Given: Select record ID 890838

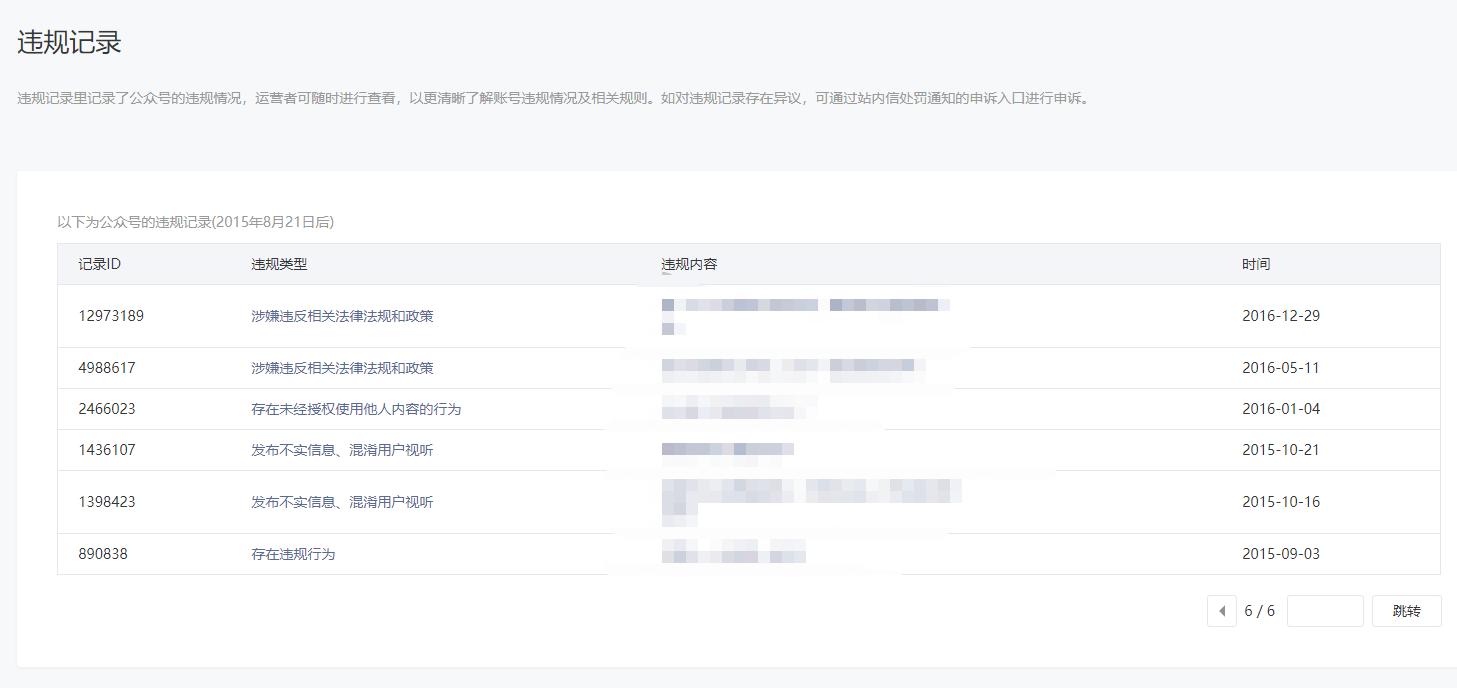Looking at the screenshot, I should coord(103,554).
